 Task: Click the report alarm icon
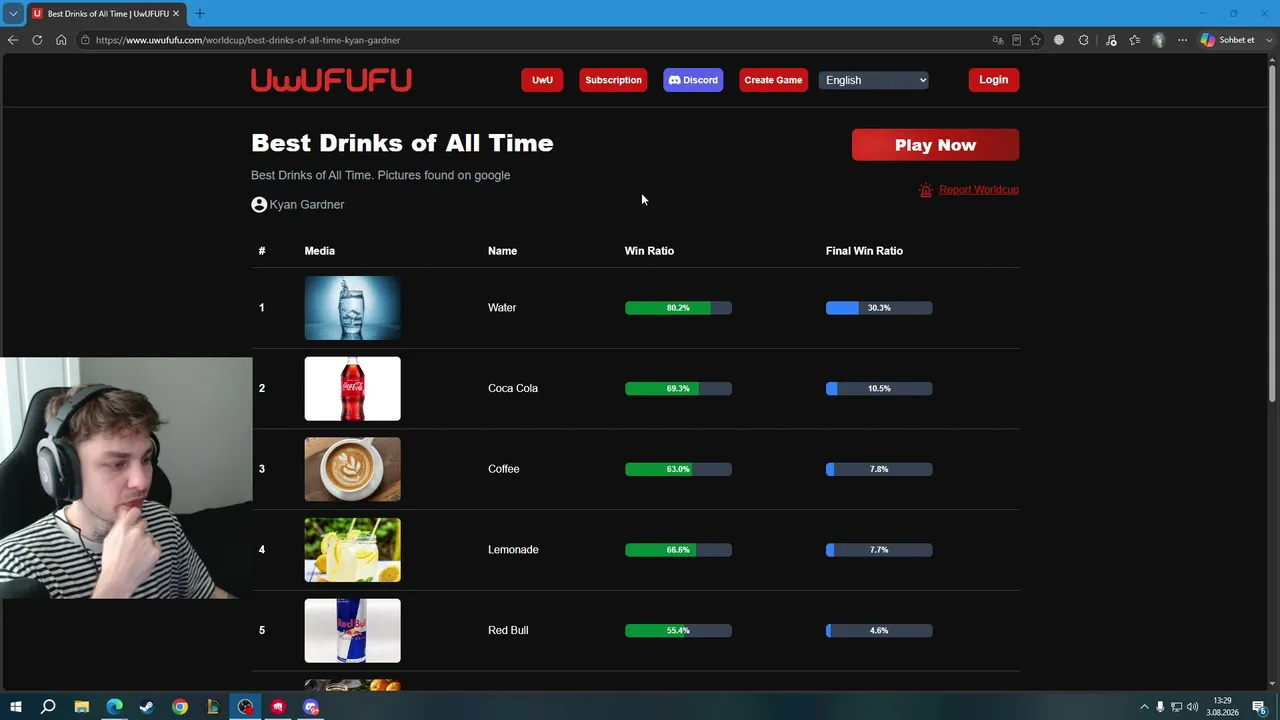926,190
